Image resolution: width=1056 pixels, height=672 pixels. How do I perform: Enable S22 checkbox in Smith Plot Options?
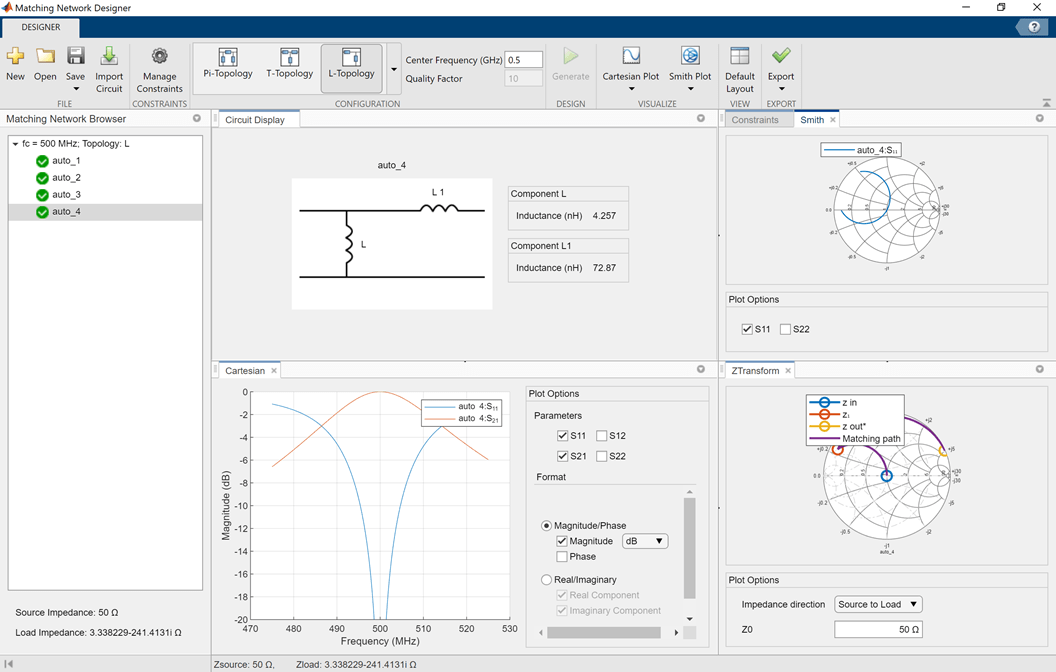tap(785, 329)
